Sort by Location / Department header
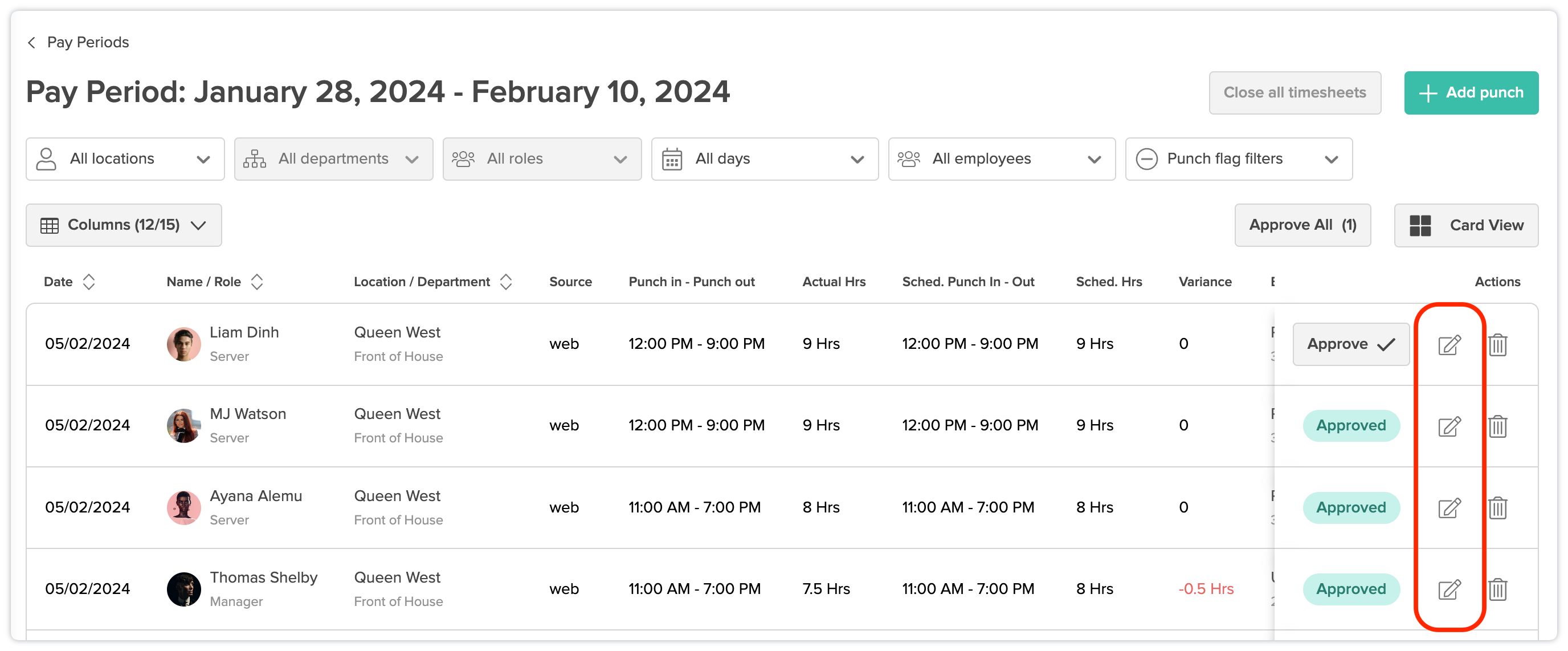This screenshot has height=651, width=1568. click(x=505, y=282)
